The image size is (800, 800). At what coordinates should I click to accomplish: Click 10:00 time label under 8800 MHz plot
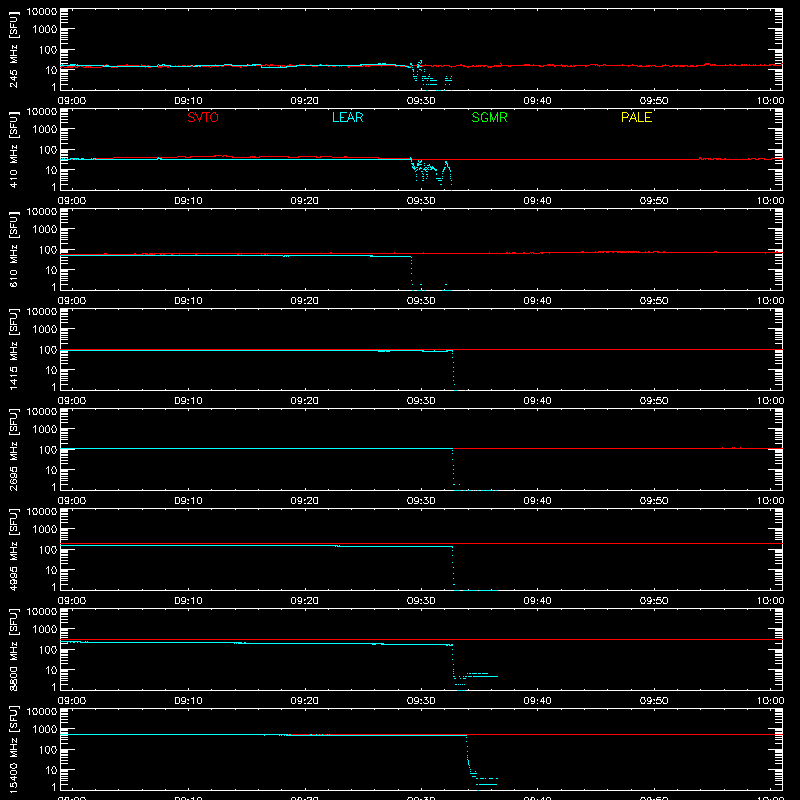pyautogui.click(x=770, y=701)
